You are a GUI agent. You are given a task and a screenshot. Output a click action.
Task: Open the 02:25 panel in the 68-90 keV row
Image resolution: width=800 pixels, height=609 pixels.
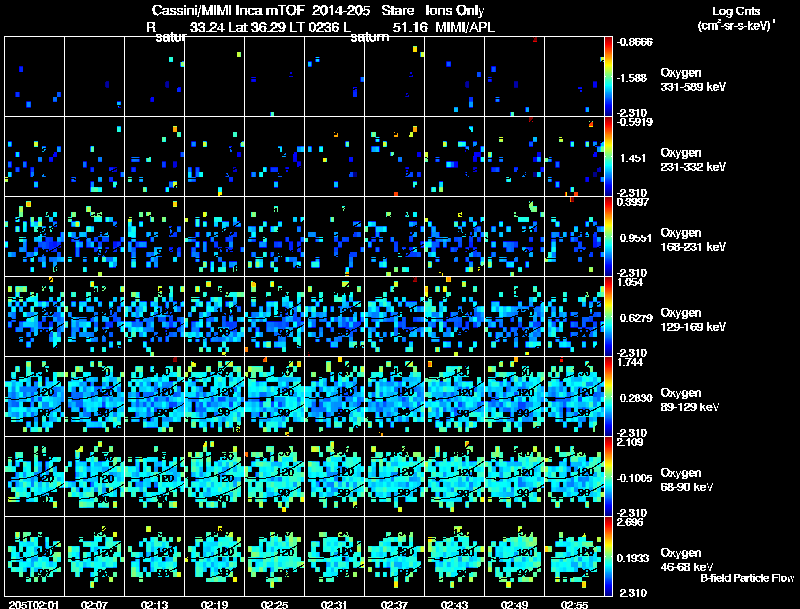coord(274,476)
